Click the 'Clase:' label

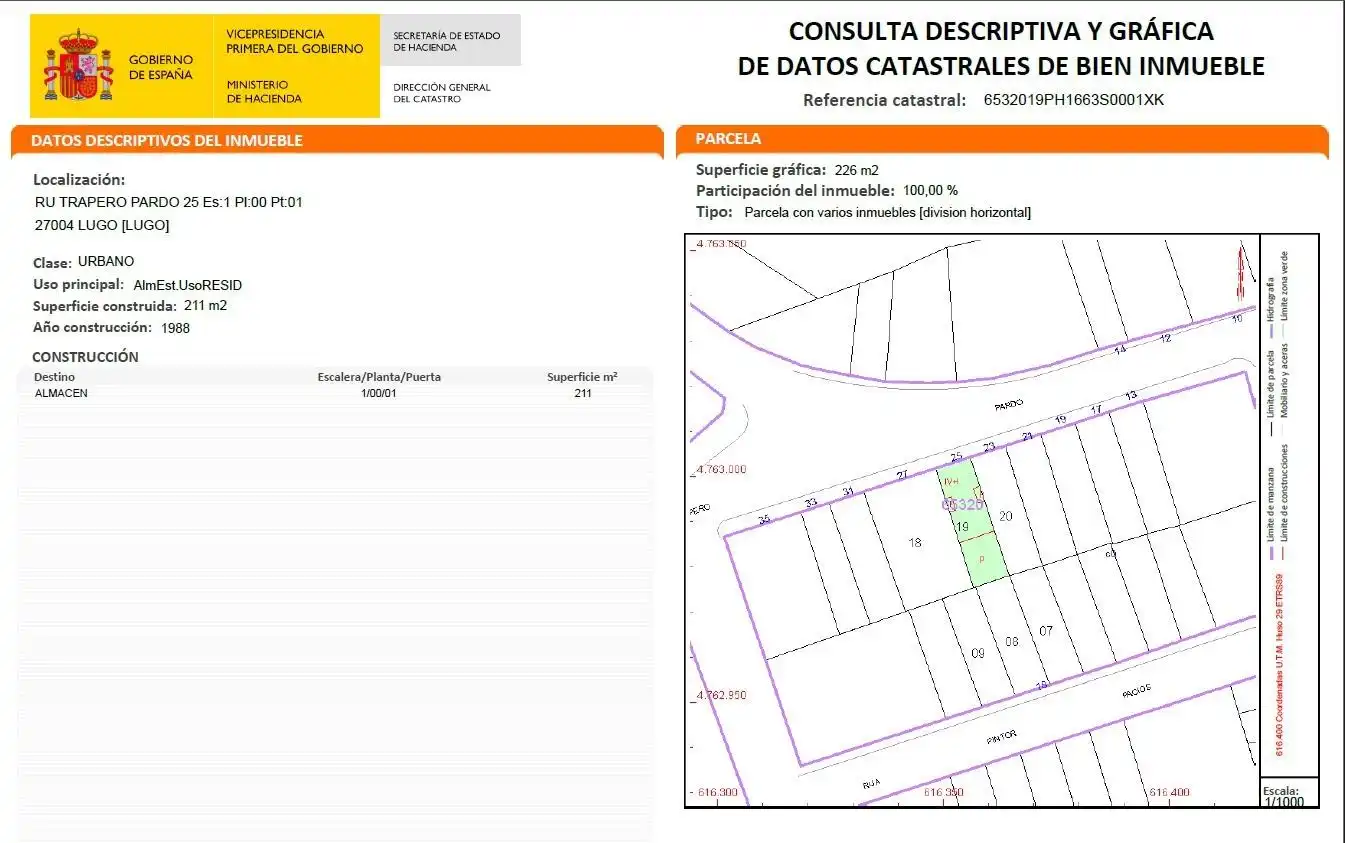(x=52, y=263)
